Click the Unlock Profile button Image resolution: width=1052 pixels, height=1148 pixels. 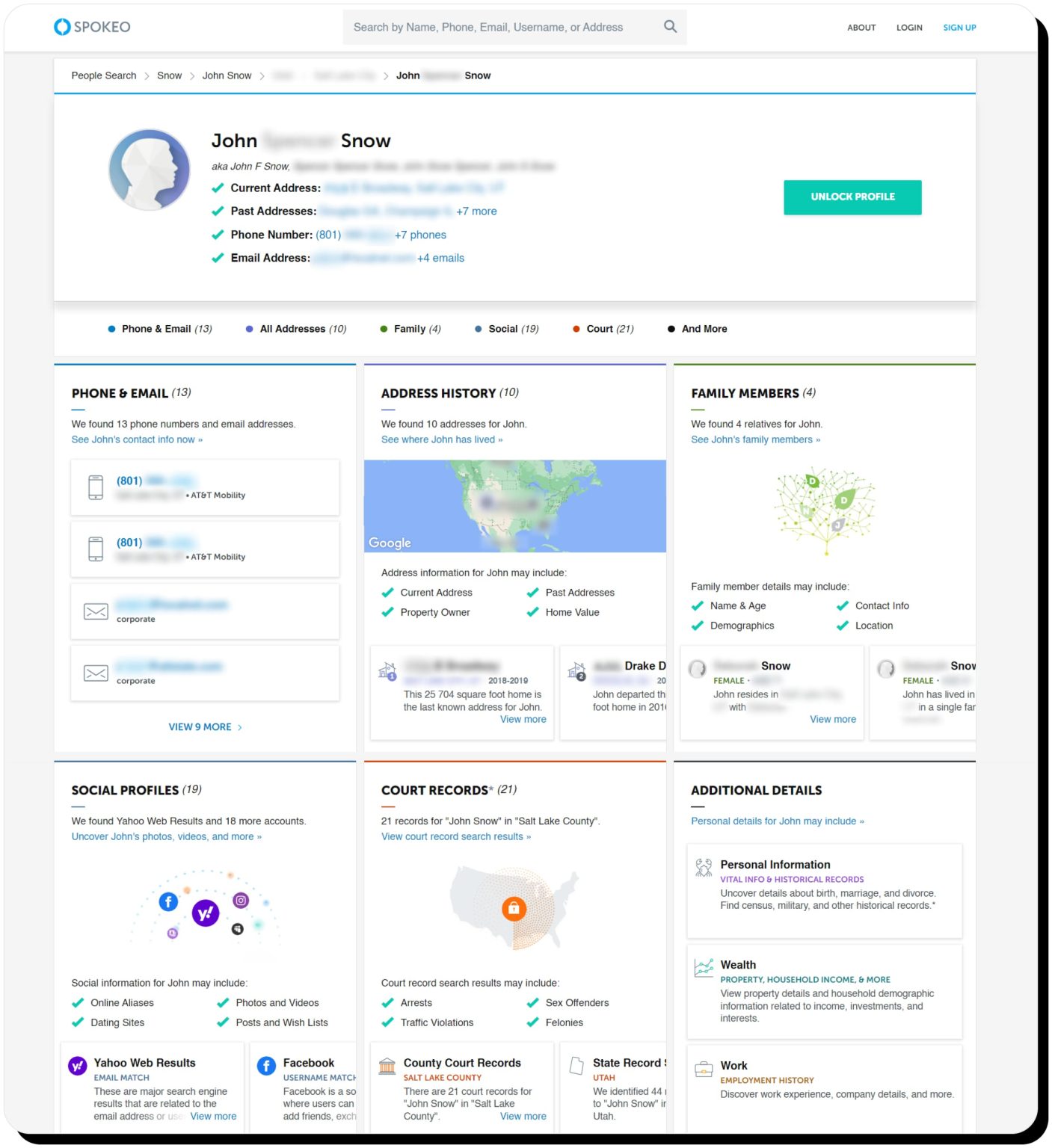pyautogui.click(x=852, y=197)
